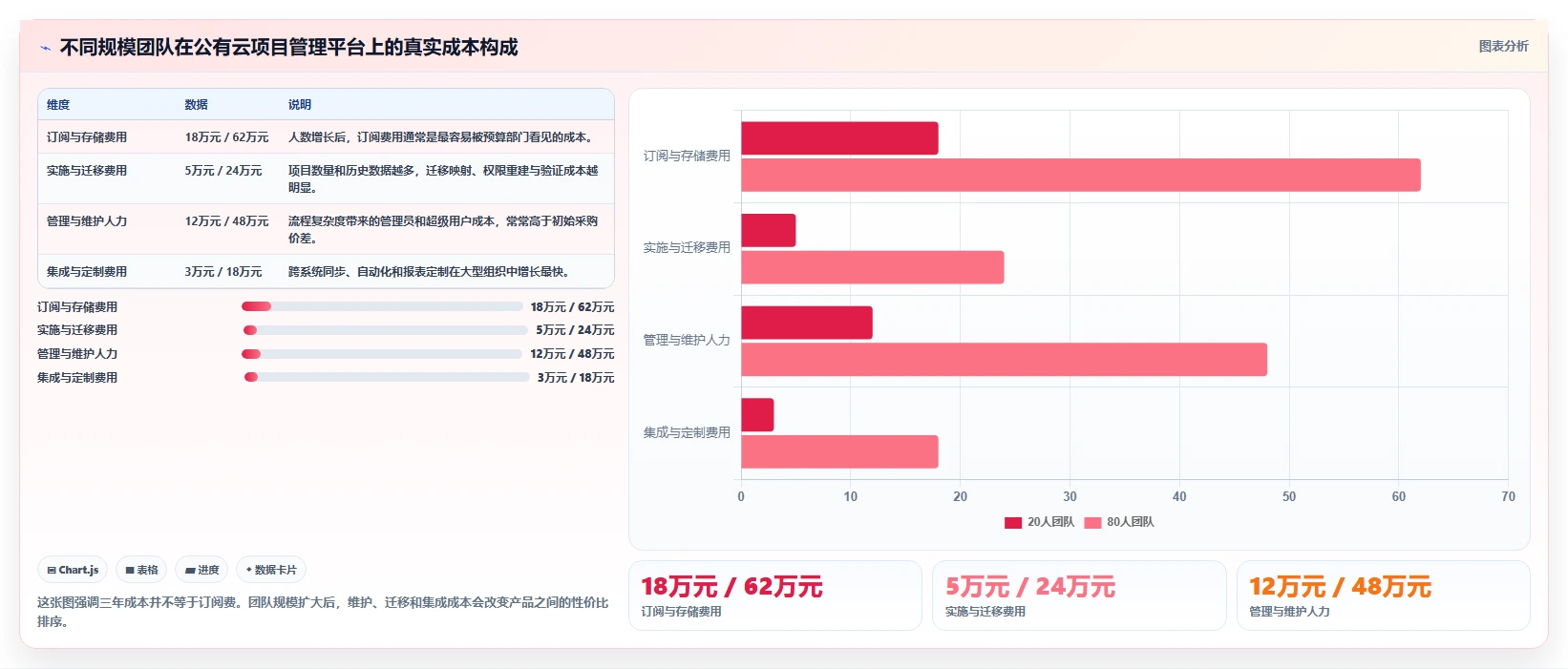Click the dark 20人团队 bar for 实施与迁移费用
This screenshot has height=669, width=1568.
(769, 230)
